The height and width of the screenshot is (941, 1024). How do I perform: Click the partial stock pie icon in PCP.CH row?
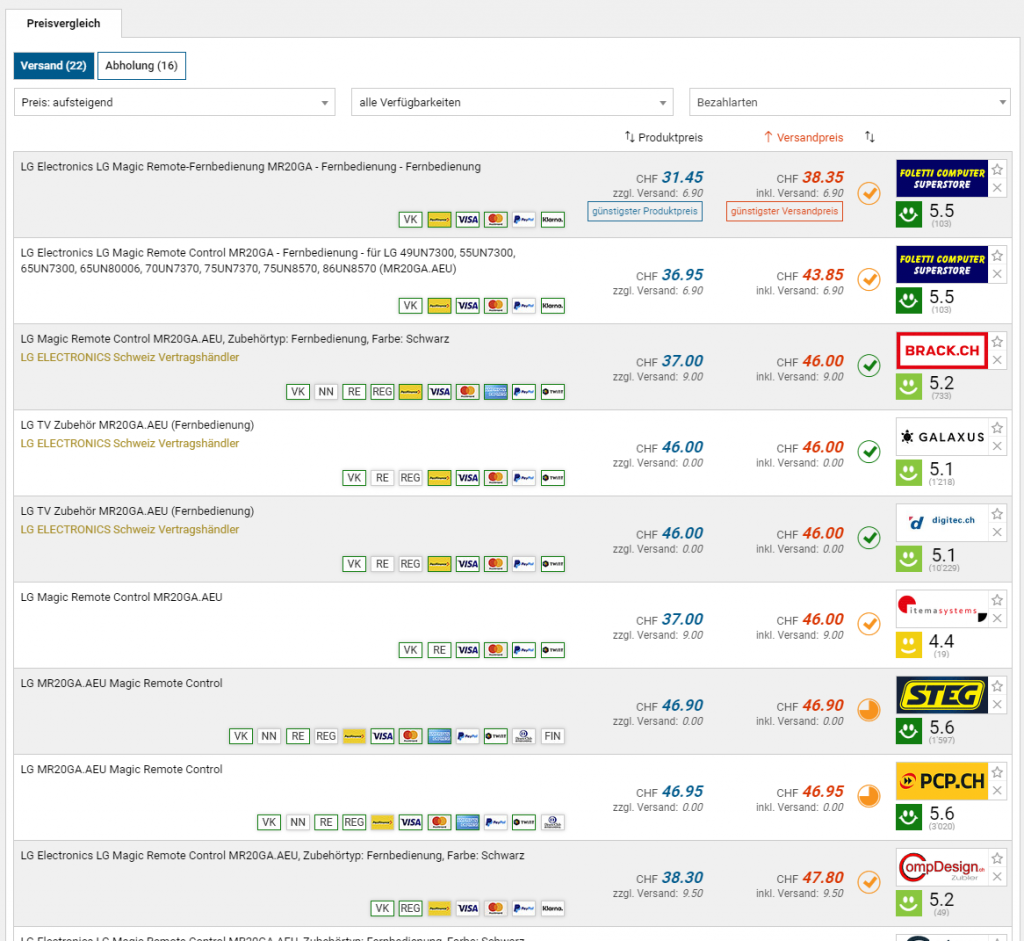869,796
